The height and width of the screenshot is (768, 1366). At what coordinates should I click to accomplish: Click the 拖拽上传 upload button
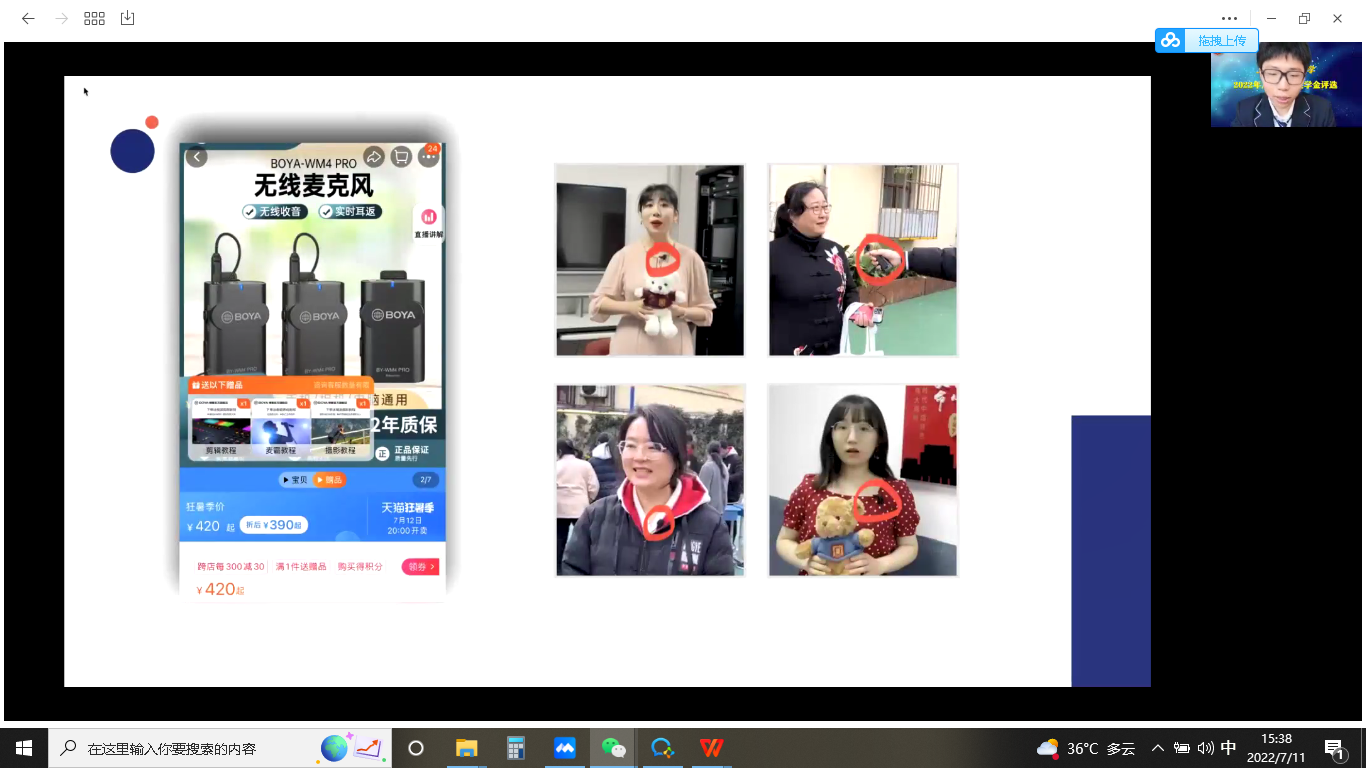(1207, 40)
